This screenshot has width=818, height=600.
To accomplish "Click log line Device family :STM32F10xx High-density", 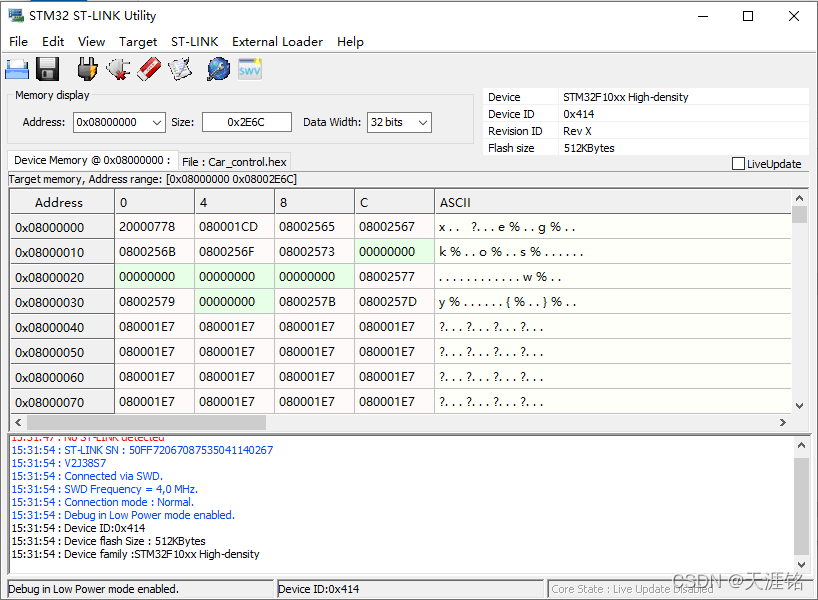I will click(x=135, y=554).
